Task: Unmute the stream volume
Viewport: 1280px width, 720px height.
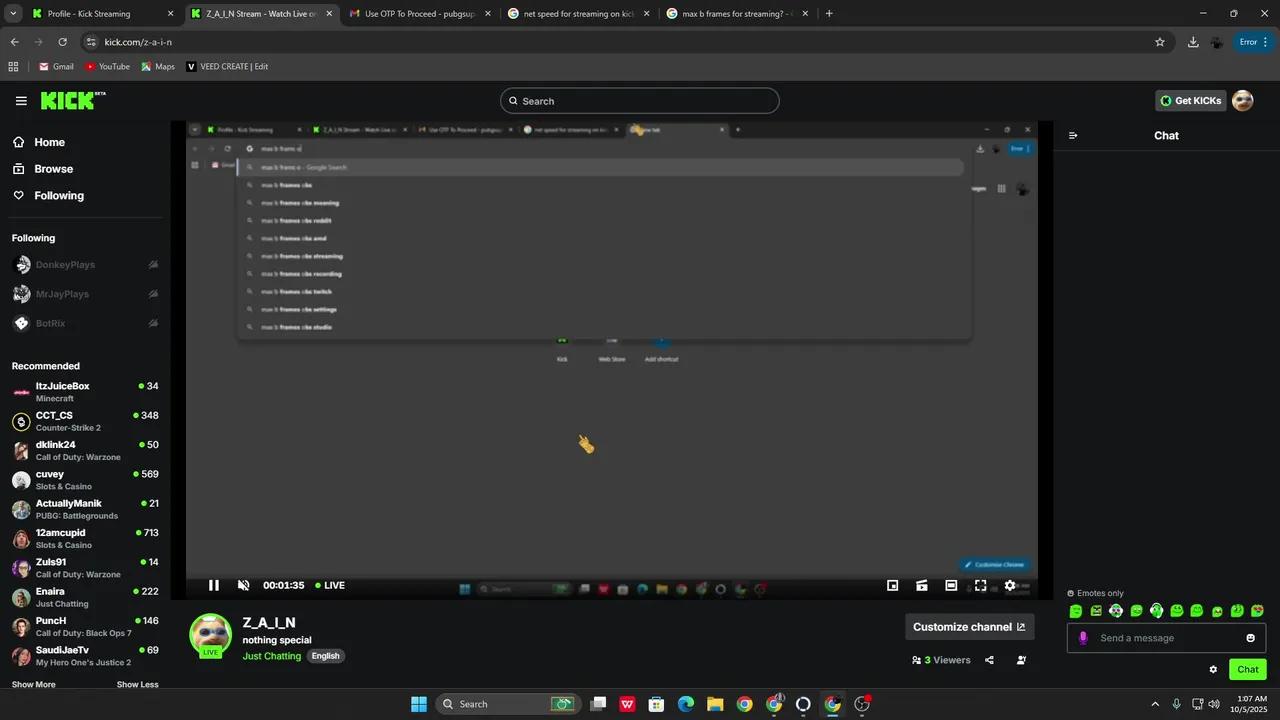Action: coord(243,585)
